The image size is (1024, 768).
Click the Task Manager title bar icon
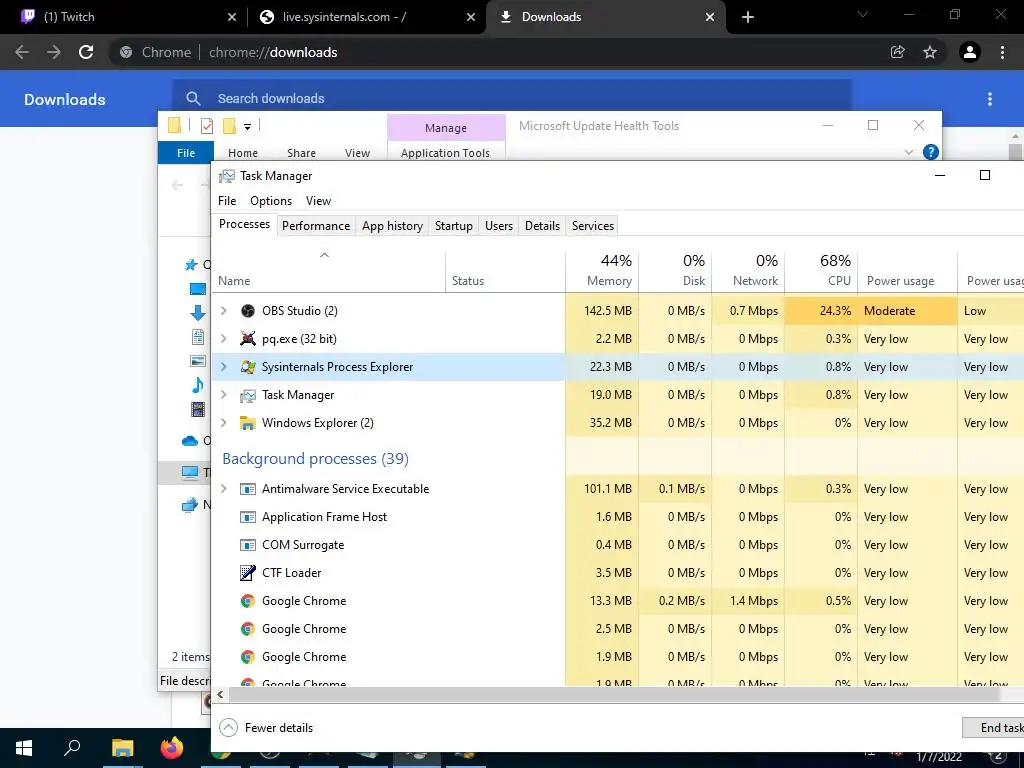[x=227, y=176]
